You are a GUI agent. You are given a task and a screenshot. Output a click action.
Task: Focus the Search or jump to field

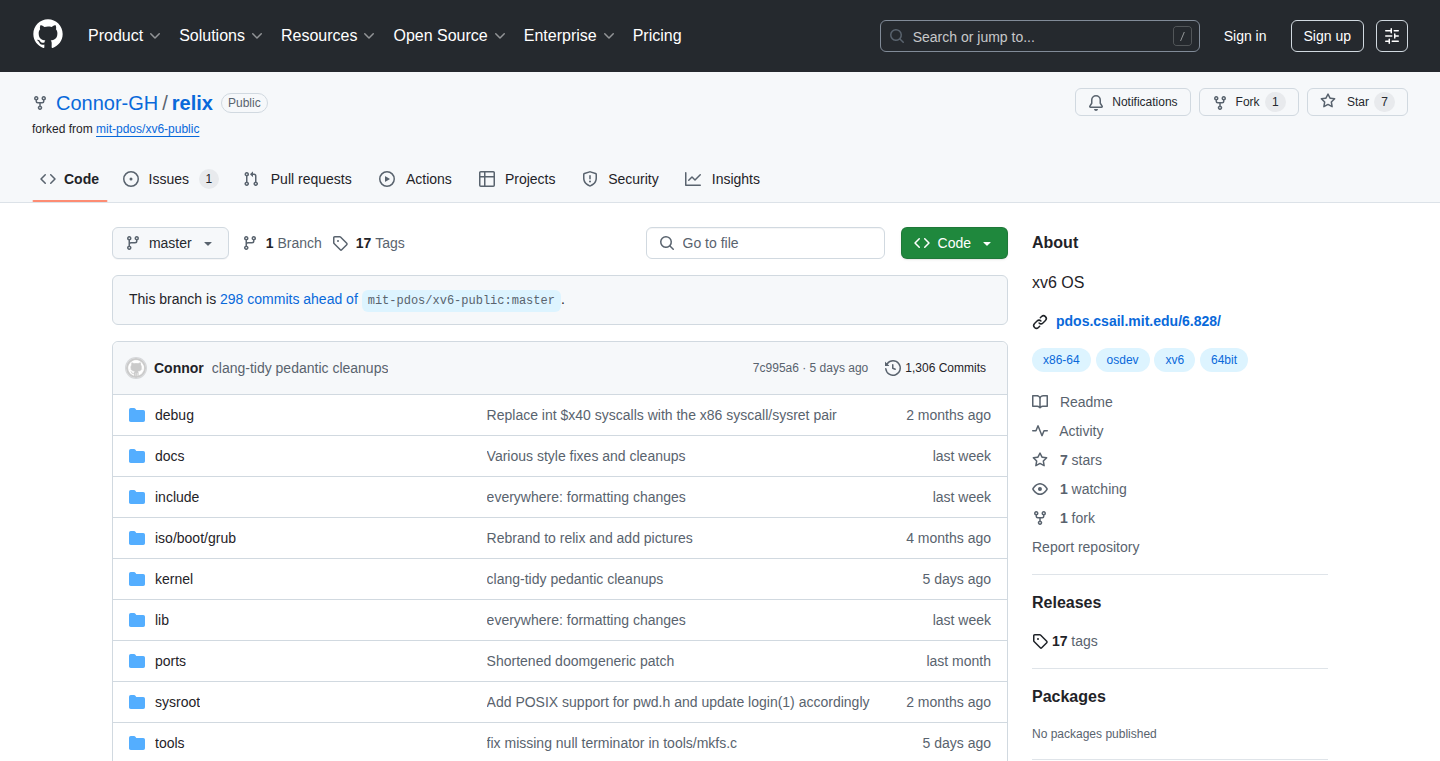[x=1040, y=36]
